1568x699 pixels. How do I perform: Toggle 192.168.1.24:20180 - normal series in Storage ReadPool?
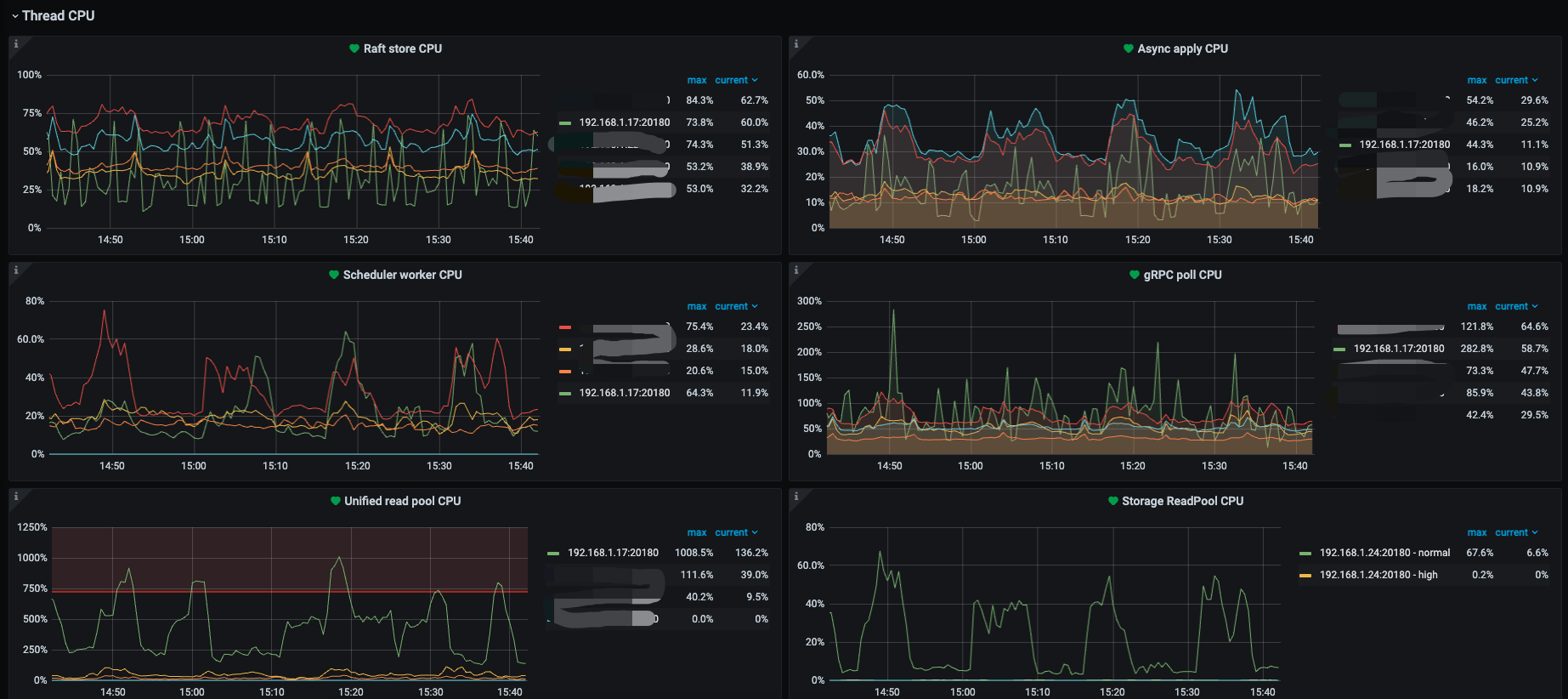[1384, 553]
